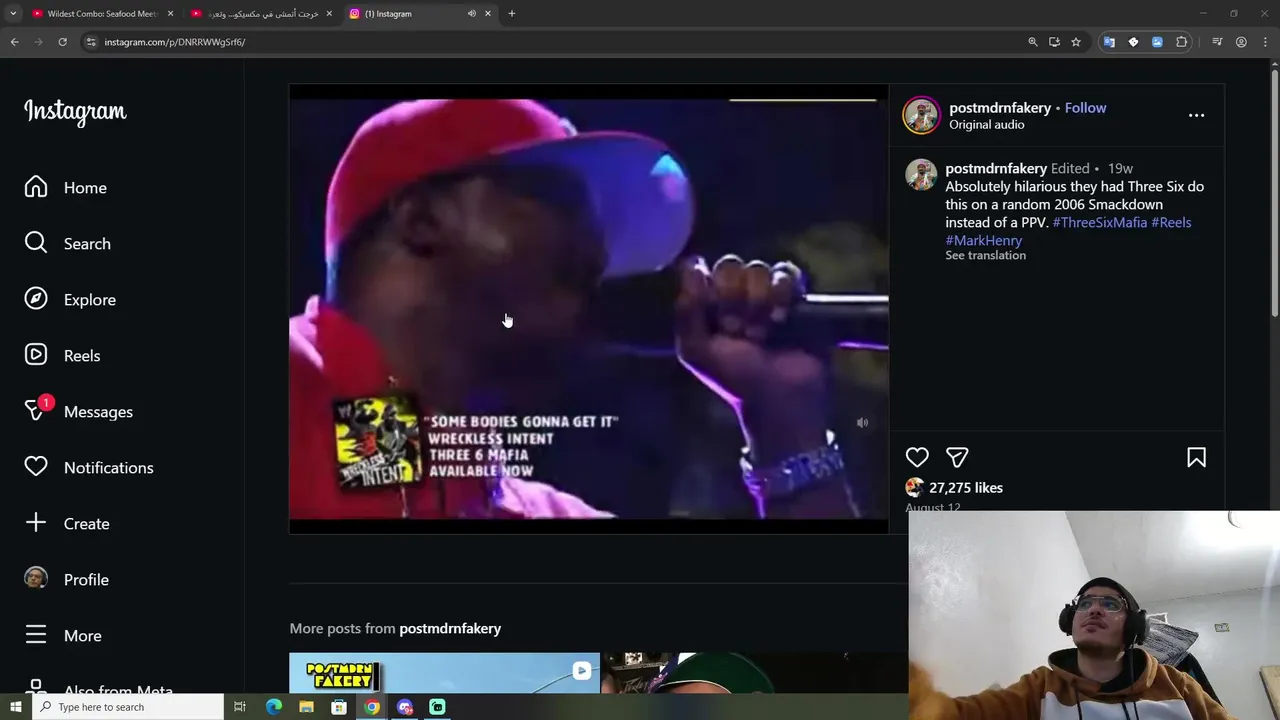
Task: Open post options three-dot menu
Action: (1196, 115)
